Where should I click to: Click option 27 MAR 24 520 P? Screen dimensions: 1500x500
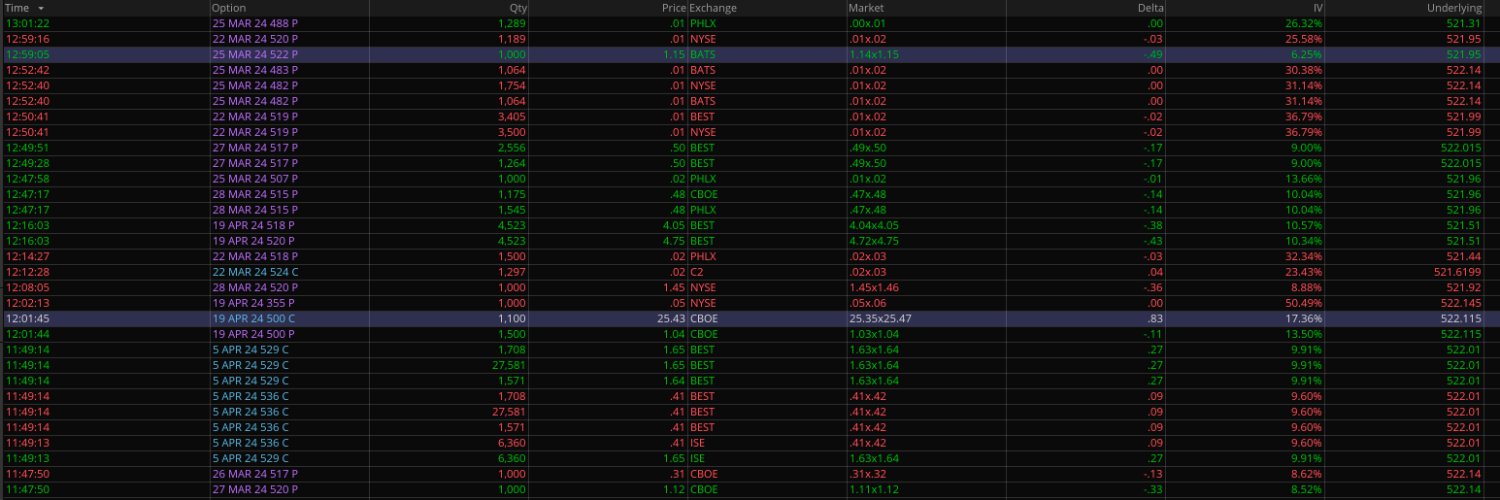tap(254, 489)
